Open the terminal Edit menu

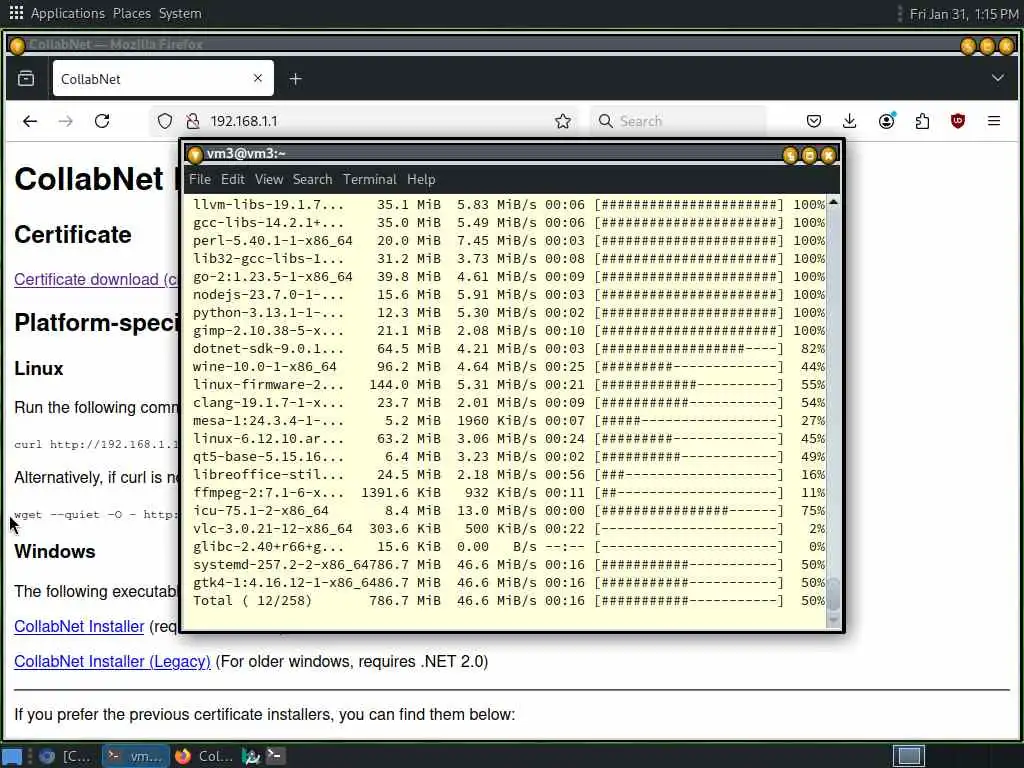[x=232, y=180]
